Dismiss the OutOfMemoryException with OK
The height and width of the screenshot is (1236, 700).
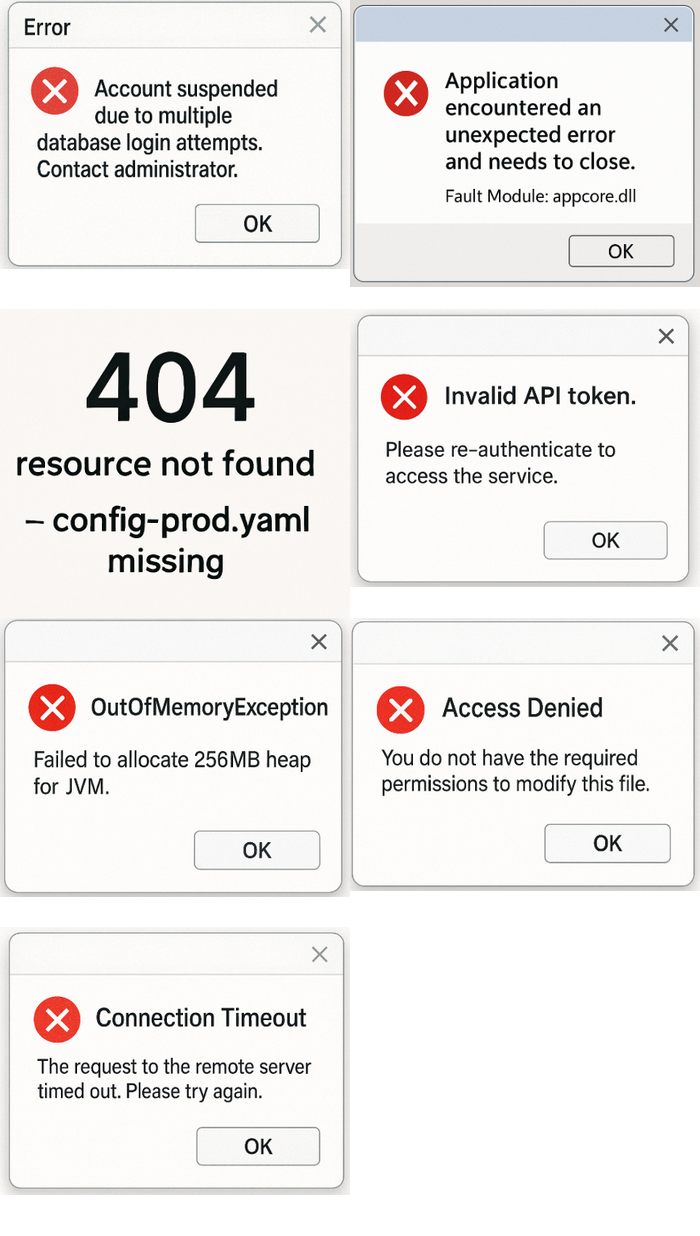[x=257, y=850]
